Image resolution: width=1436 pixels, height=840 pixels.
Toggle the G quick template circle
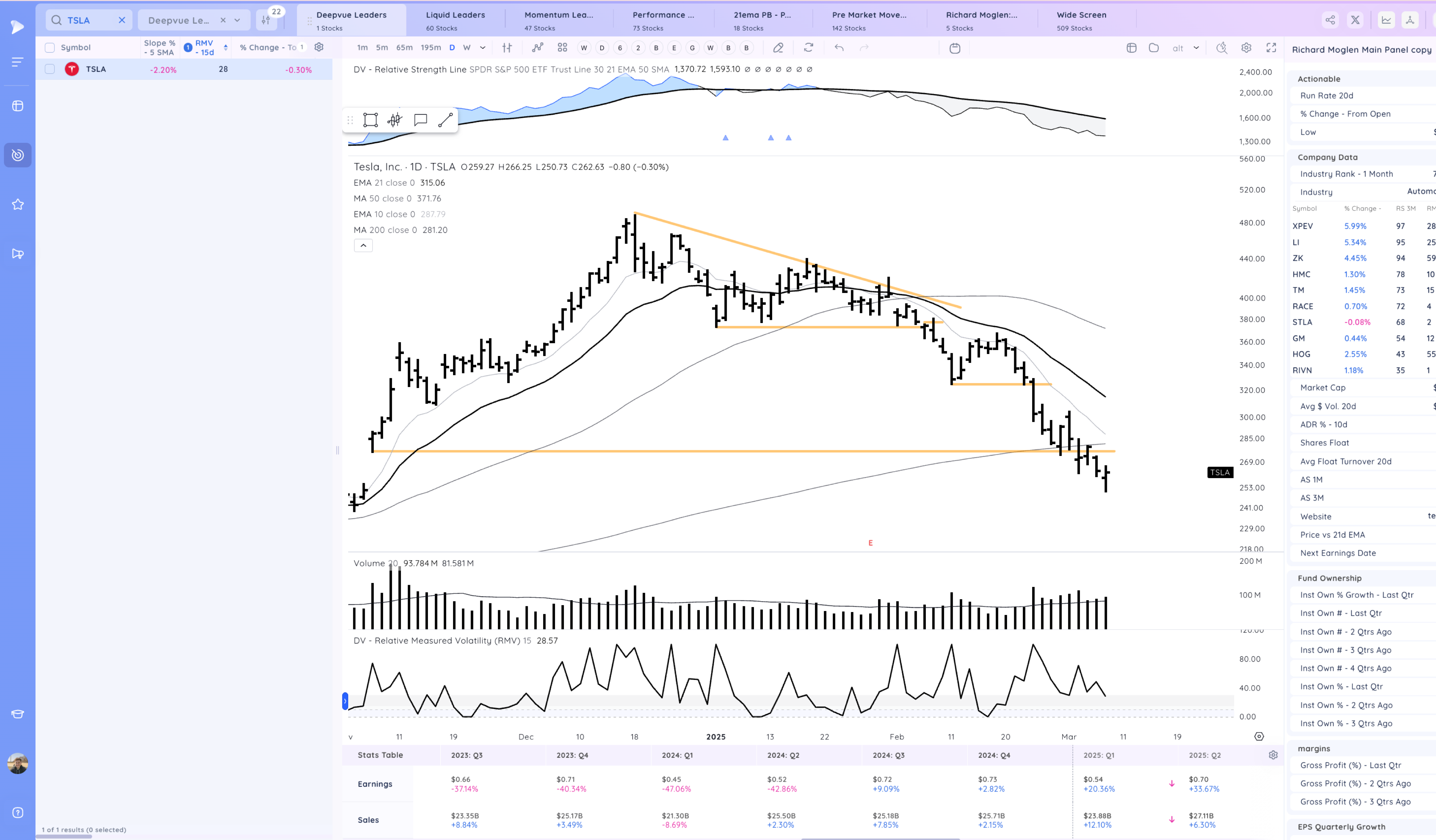point(693,48)
